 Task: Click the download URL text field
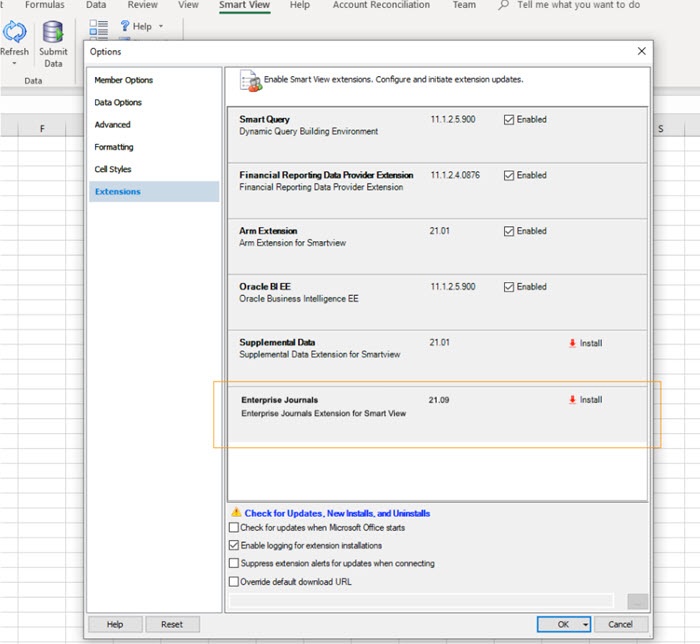421,601
